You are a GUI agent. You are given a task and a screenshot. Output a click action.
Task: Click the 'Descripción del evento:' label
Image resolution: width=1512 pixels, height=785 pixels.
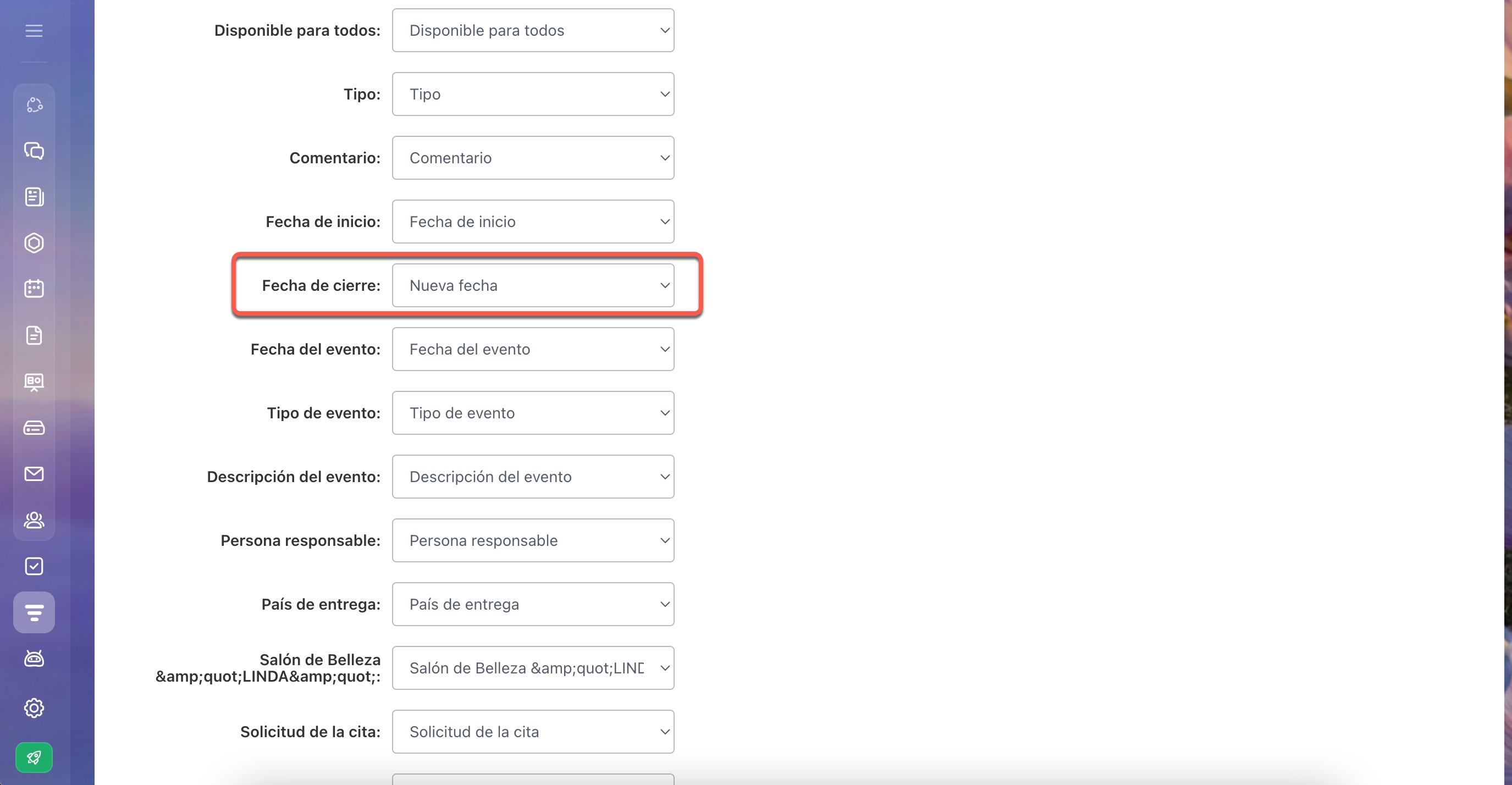point(294,477)
